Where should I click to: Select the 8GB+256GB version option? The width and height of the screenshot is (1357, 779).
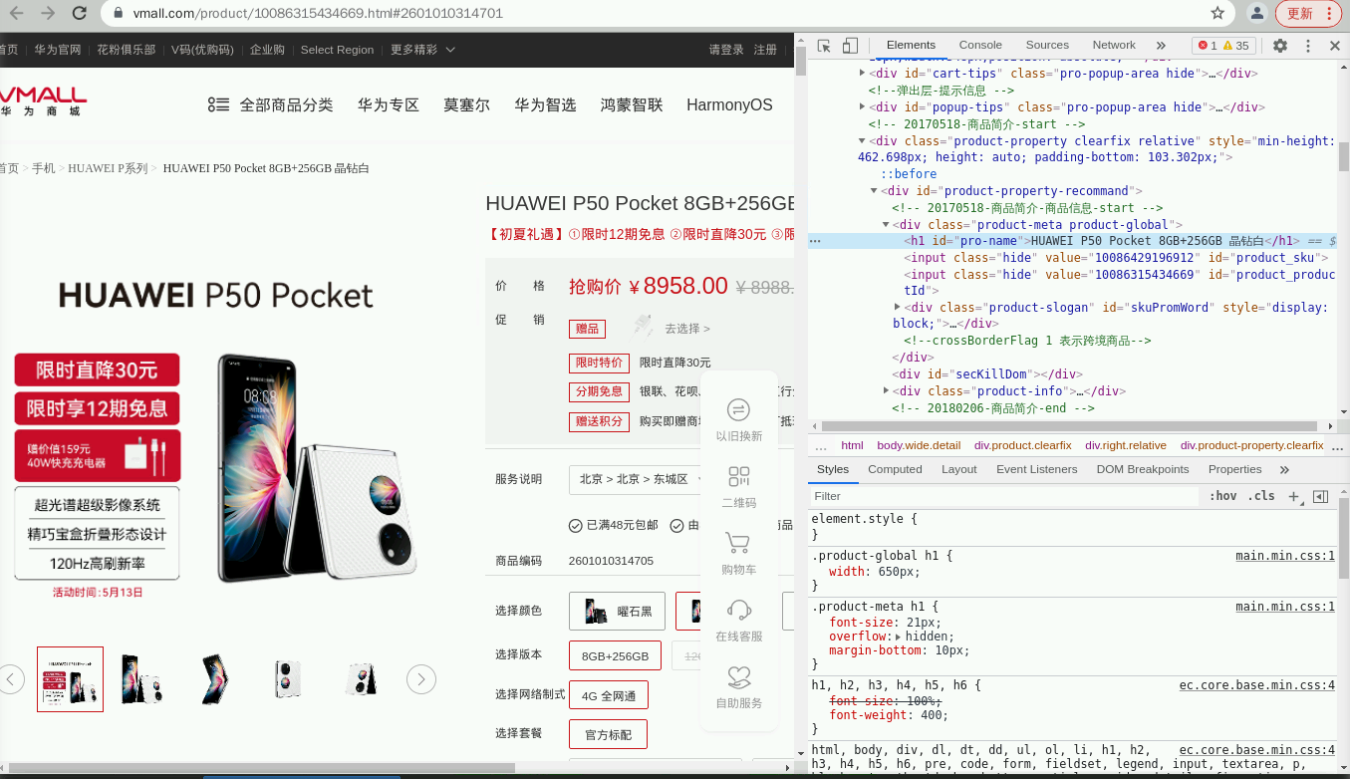[615, 656]
